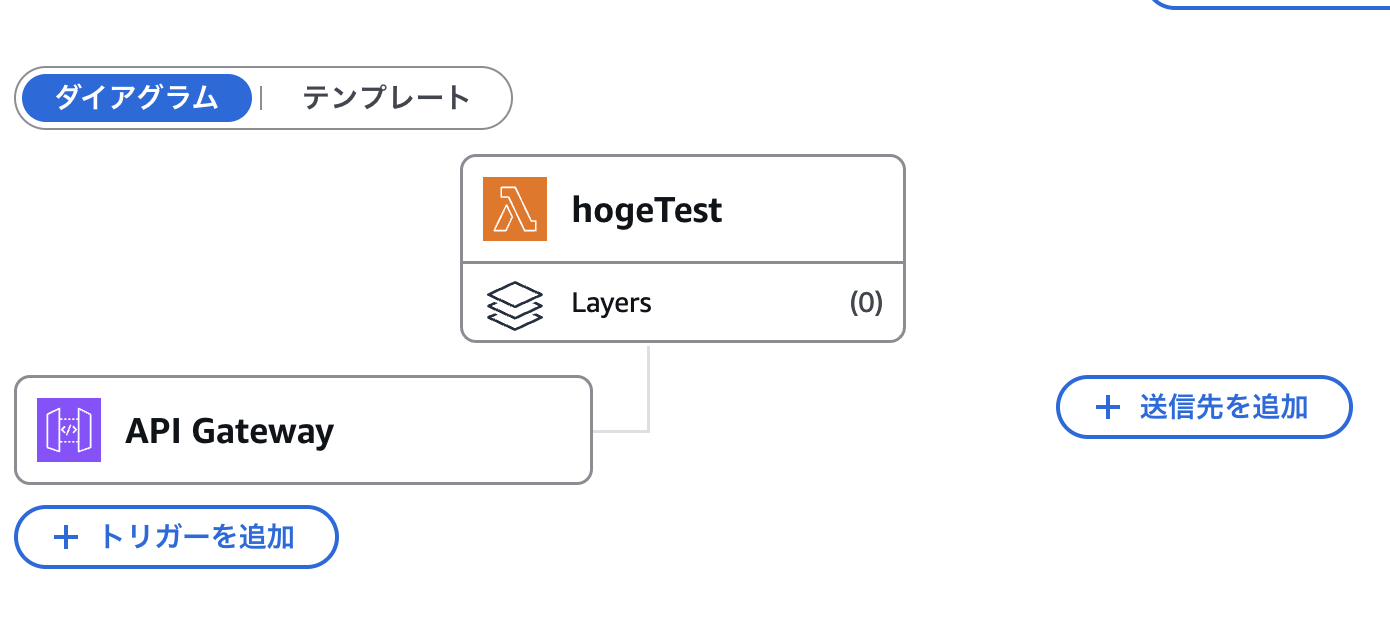Toggle back to diagram view mode
The height and width of the screenshot is (618, 1390).
click(135, 98)
